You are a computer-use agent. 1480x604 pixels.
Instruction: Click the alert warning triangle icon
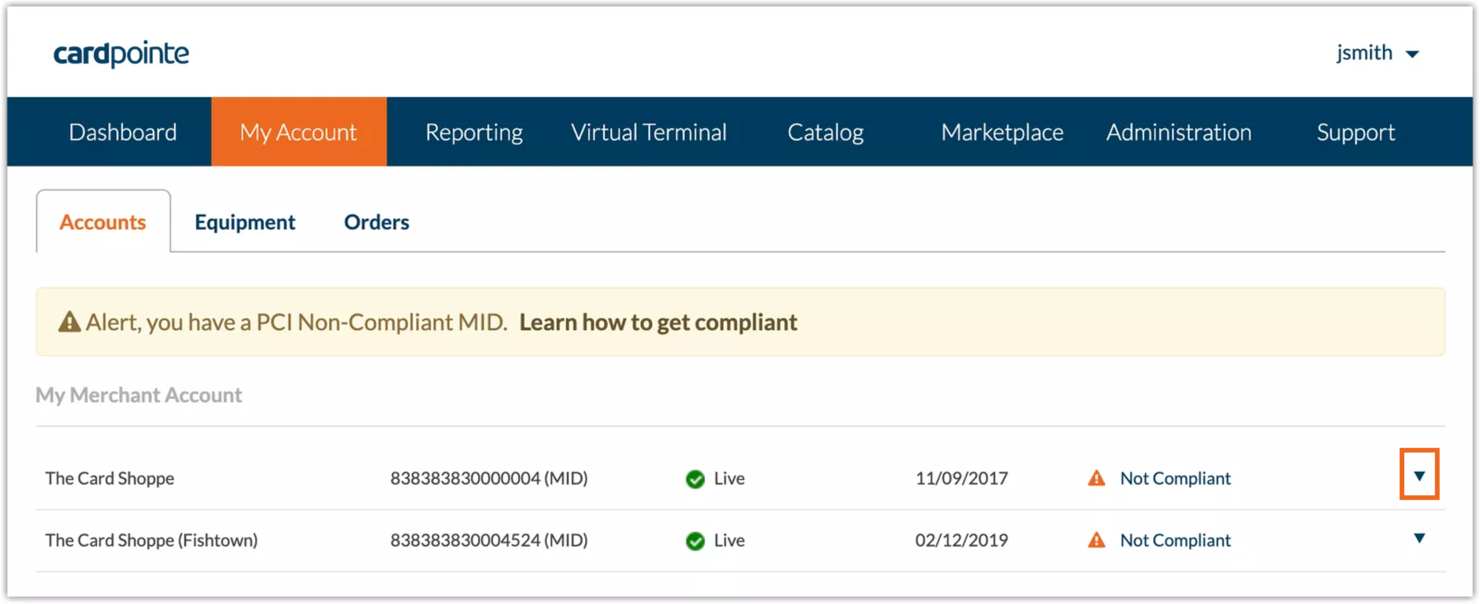coord(69,322)
